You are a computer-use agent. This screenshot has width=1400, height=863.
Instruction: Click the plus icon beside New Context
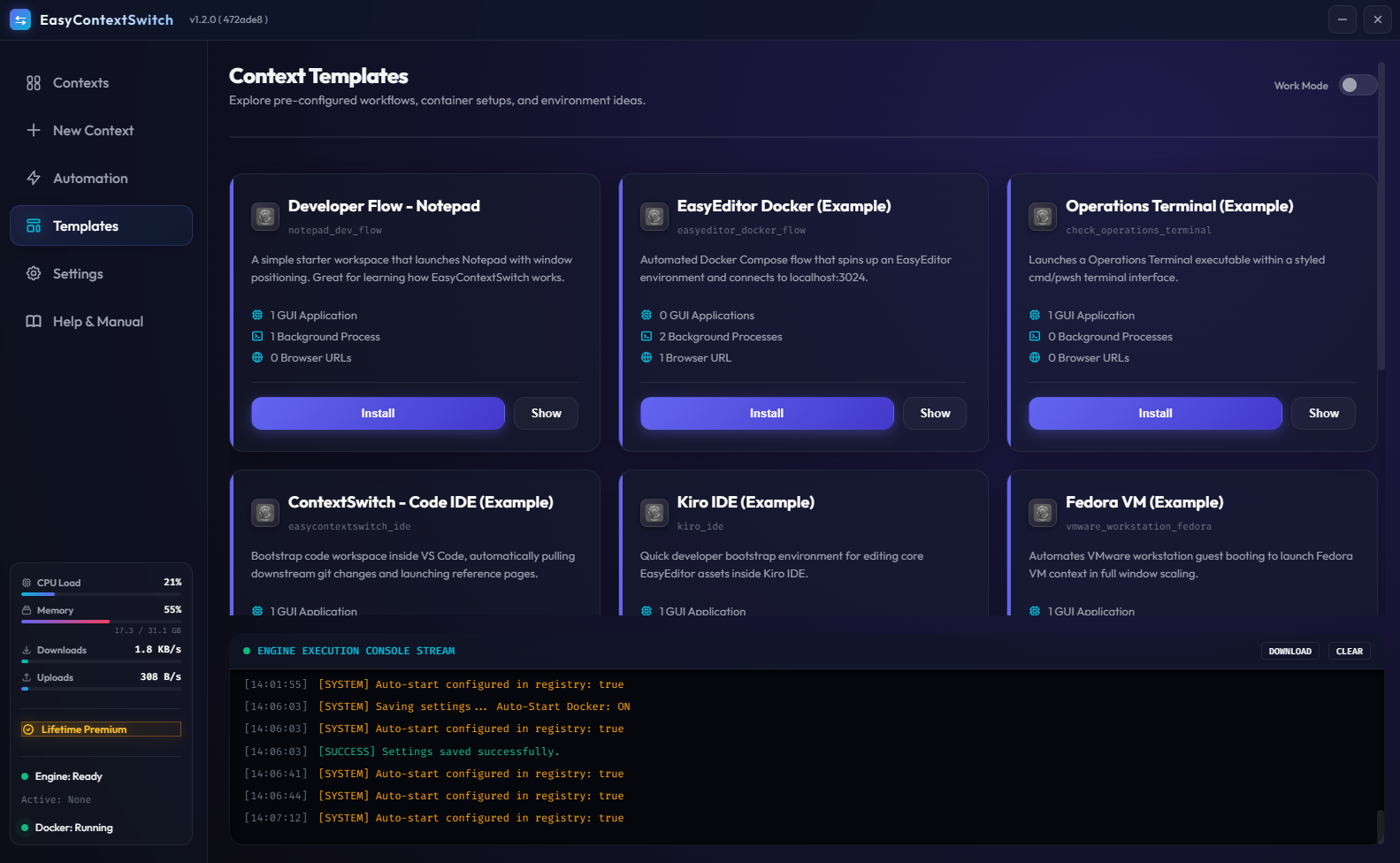pyautogui.click(x=34, y=130)
